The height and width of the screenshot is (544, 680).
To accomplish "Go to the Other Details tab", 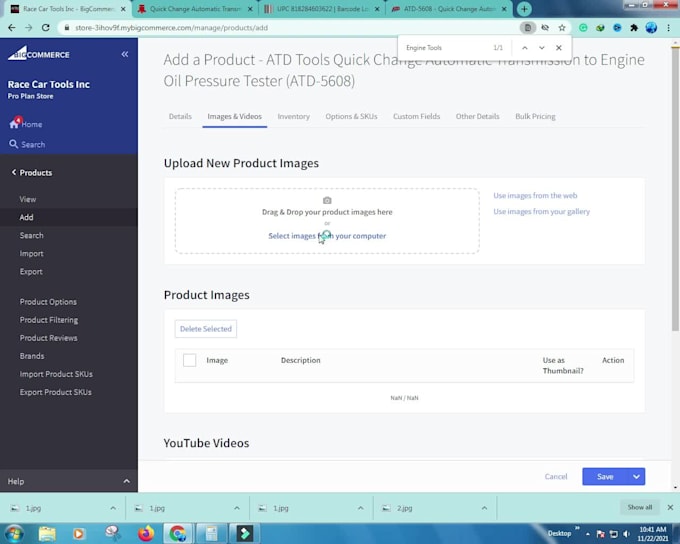I will [477, 116].
